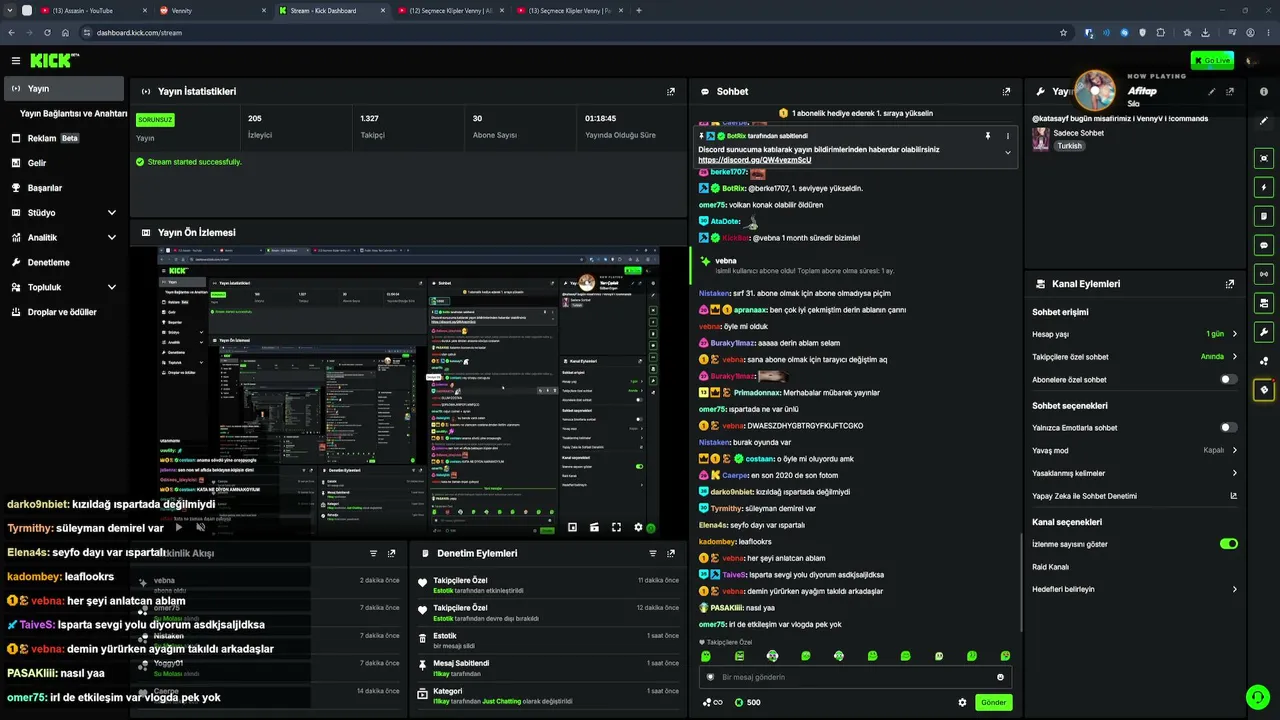Turn off İzlenme sayısını göster switch
This screenshot has width=1280, height=720.
click(1229, 544)
